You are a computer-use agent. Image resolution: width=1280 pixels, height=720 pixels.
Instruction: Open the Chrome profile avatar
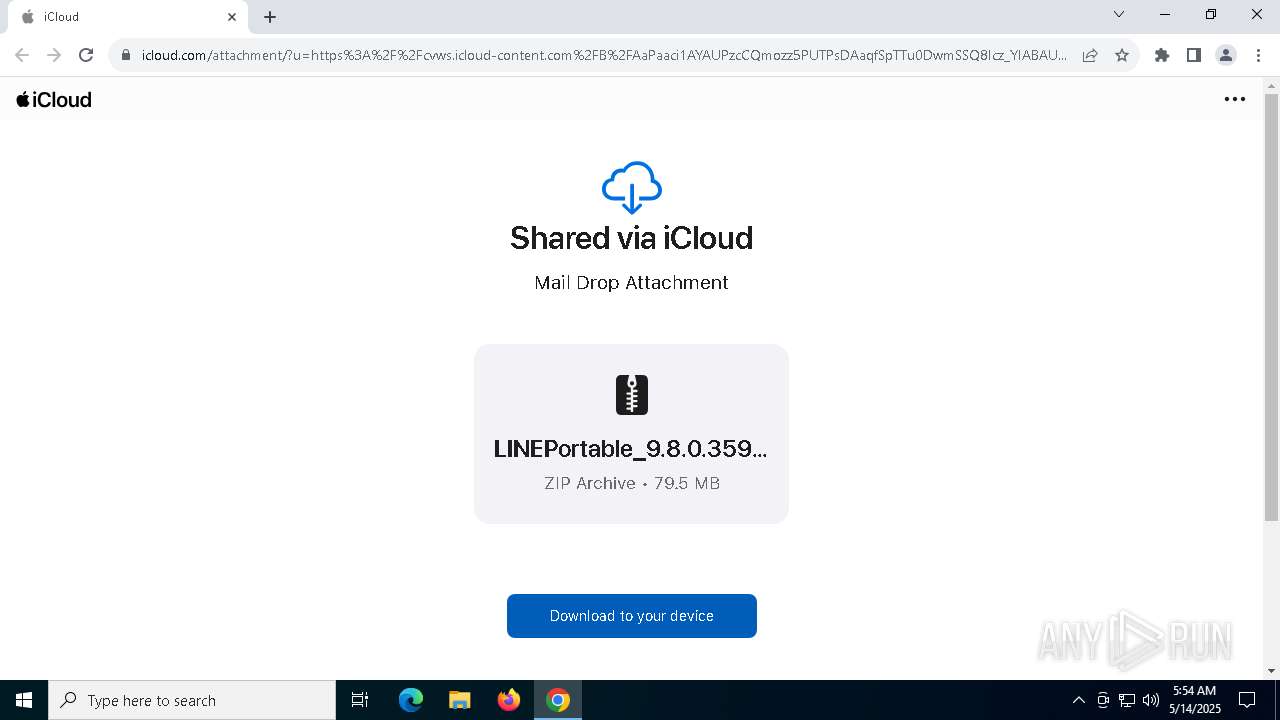(x=1226, y=55)
